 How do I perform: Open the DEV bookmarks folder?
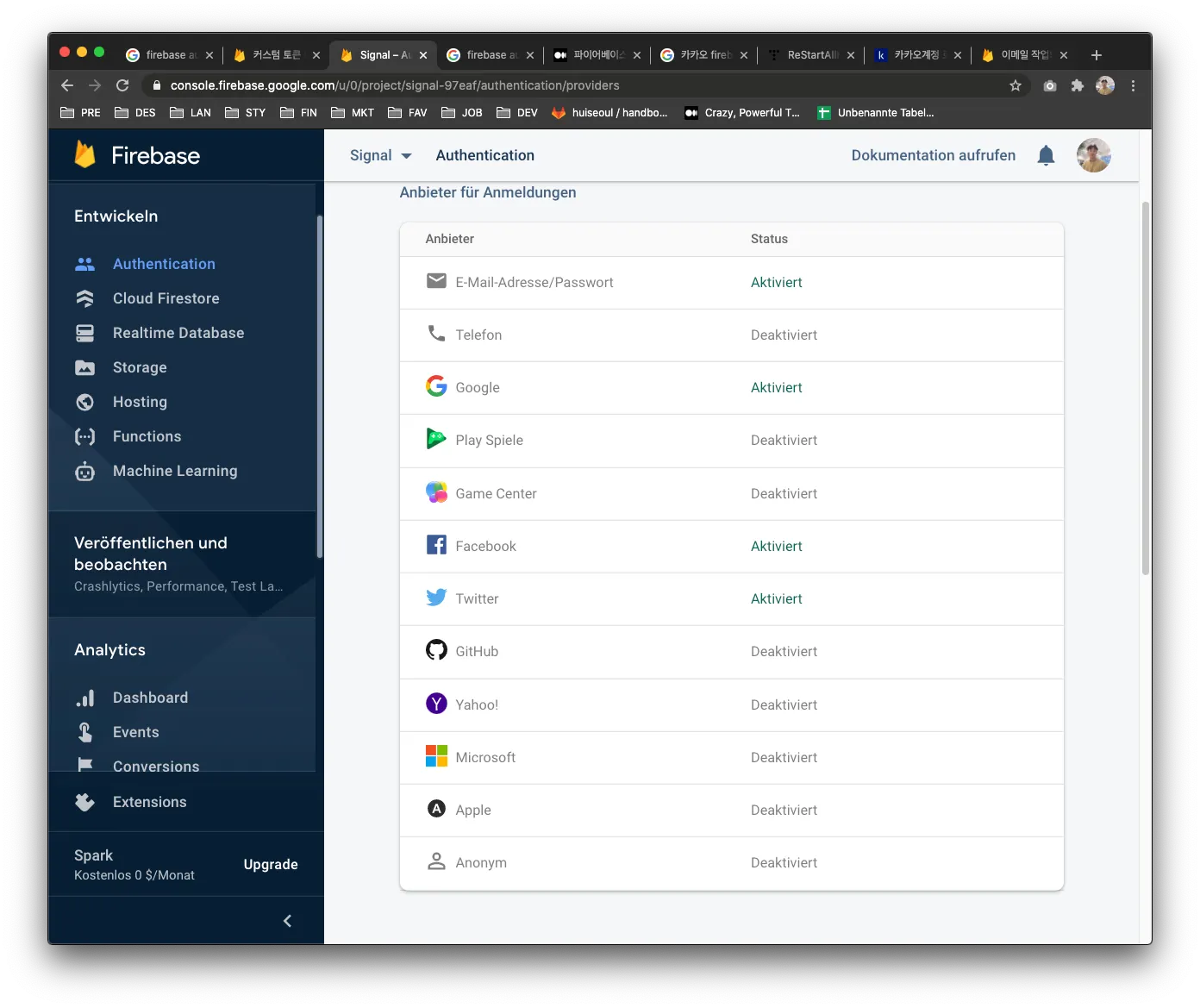click(x=517, y=113)
